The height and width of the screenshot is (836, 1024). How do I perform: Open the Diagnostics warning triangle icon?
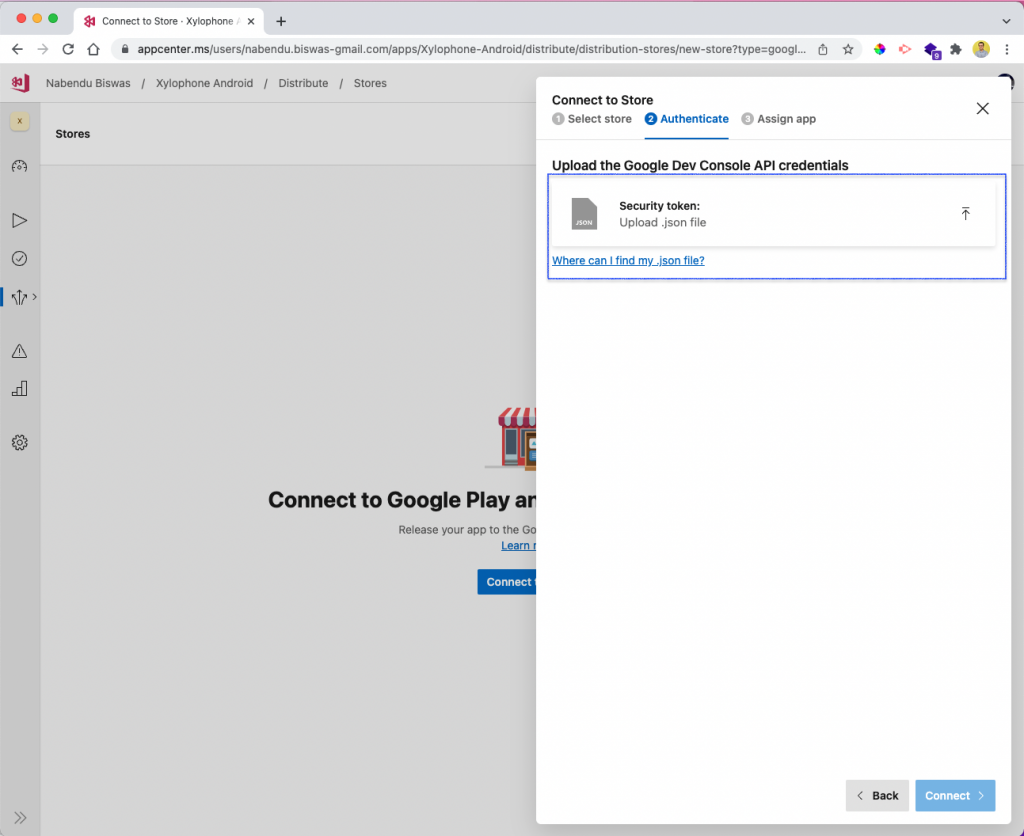tap(20, 351)
